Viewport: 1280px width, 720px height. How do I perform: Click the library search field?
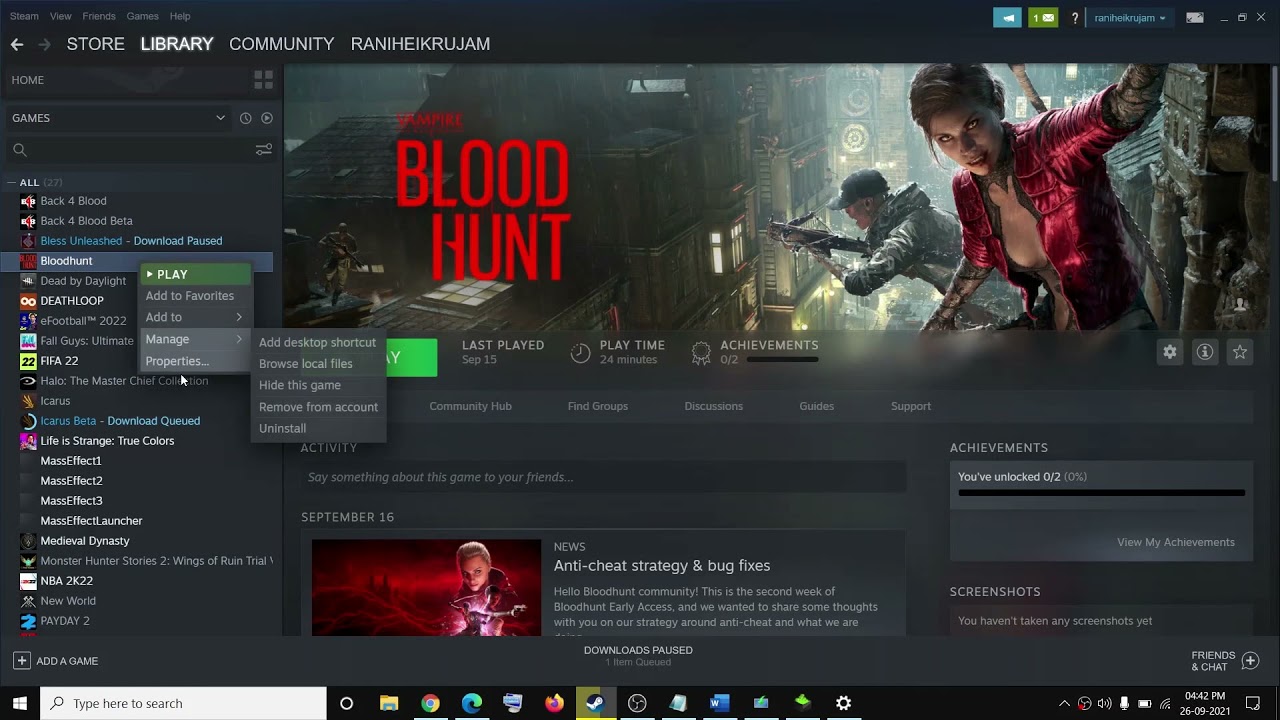click(140, 150)
